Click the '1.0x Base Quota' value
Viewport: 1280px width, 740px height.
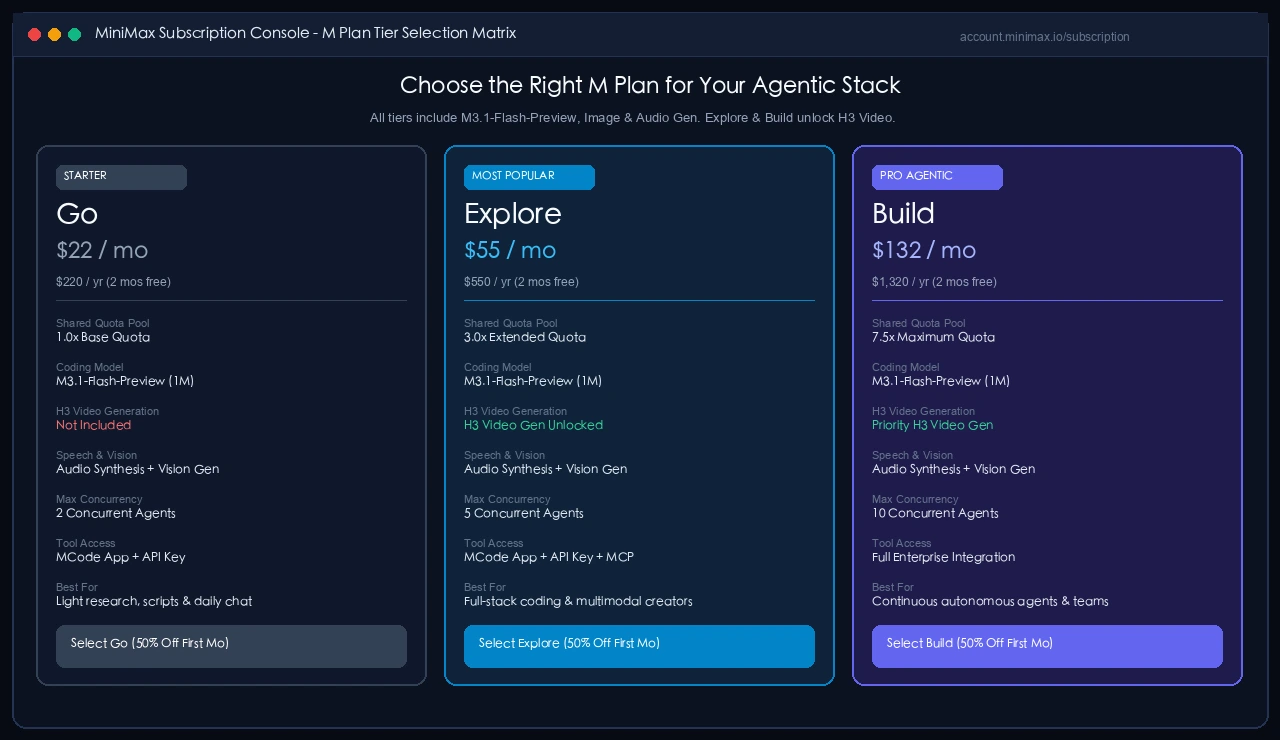pyautogui.click(x=103, y=337)
